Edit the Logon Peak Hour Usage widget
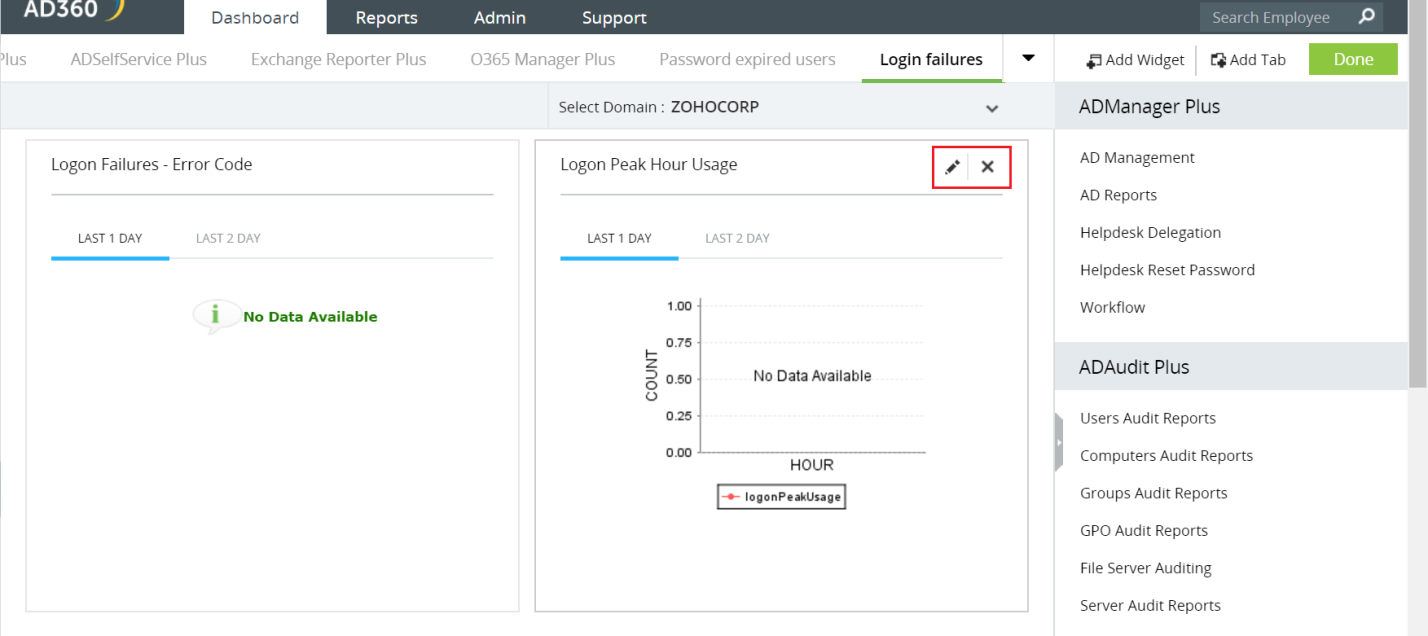 coord(952,167)
